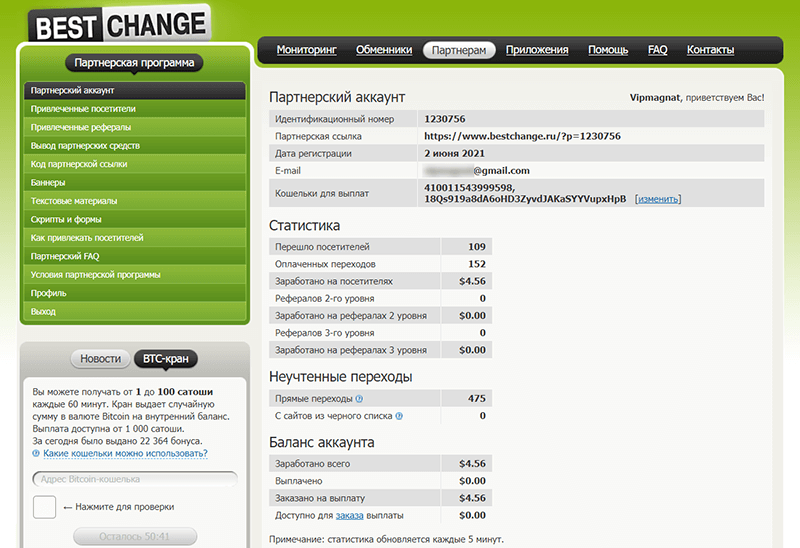Open Привлеченные посетители in sidebar

point(135,109)
